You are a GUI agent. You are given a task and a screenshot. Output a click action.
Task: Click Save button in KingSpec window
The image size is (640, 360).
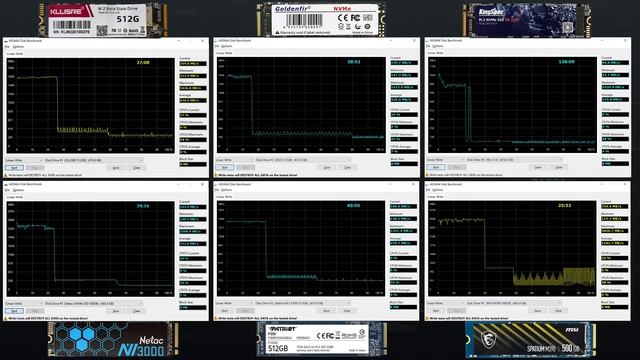(x=538, y=167)
